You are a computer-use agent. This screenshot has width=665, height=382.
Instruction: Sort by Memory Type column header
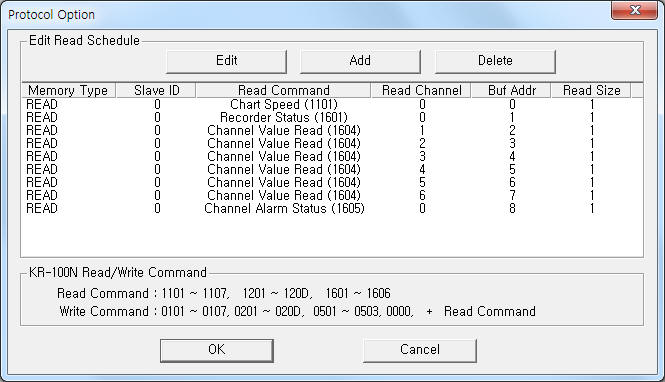tap(69, 90)
